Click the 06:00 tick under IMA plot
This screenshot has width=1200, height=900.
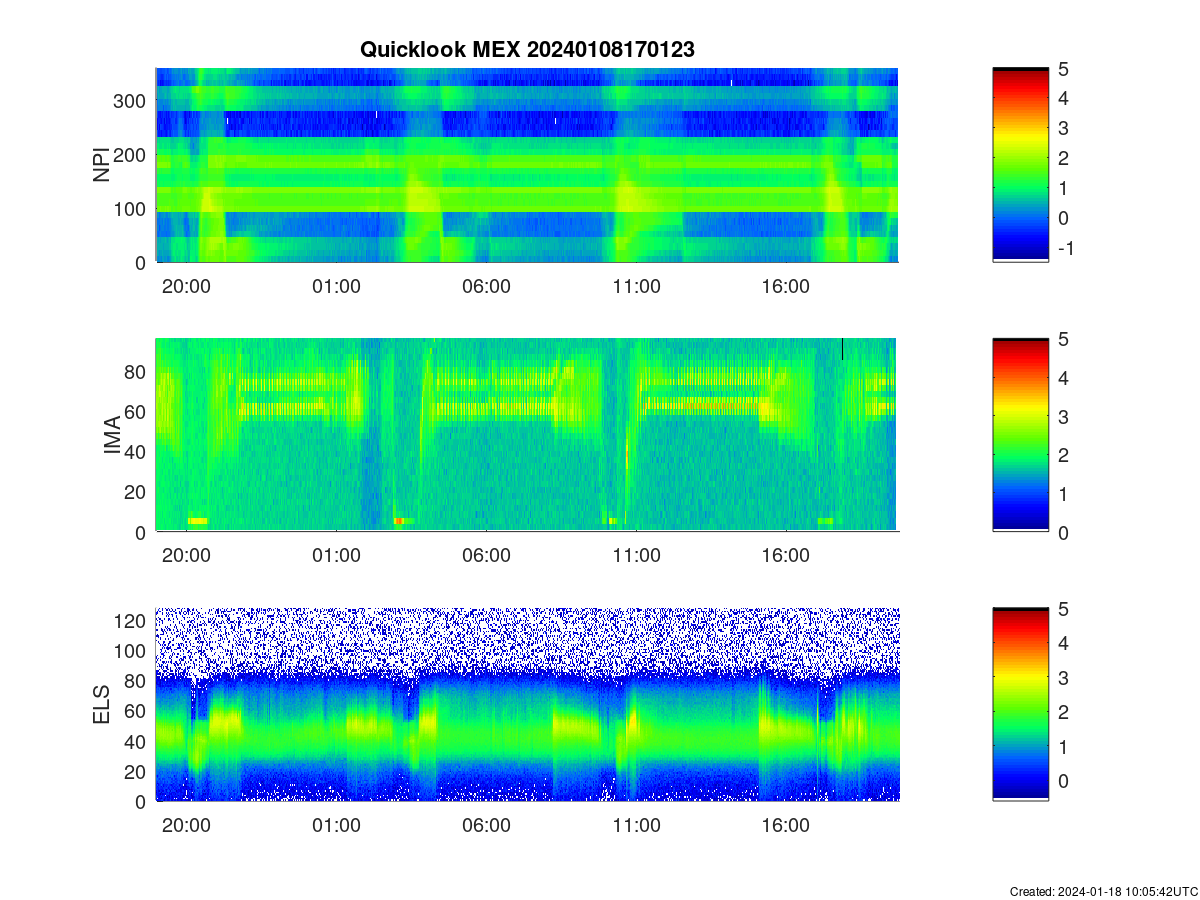click(x=486, y=556)
